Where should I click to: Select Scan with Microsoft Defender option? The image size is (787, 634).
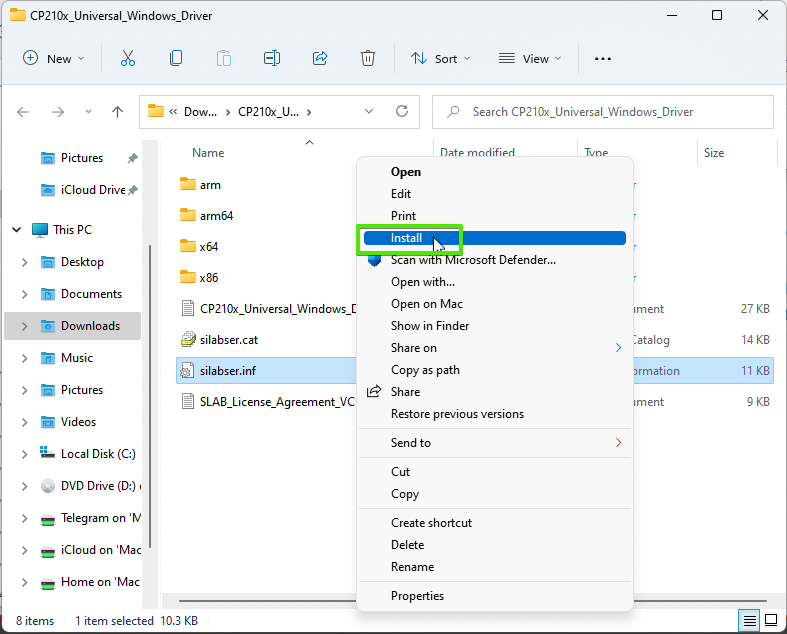coord(472,260)
